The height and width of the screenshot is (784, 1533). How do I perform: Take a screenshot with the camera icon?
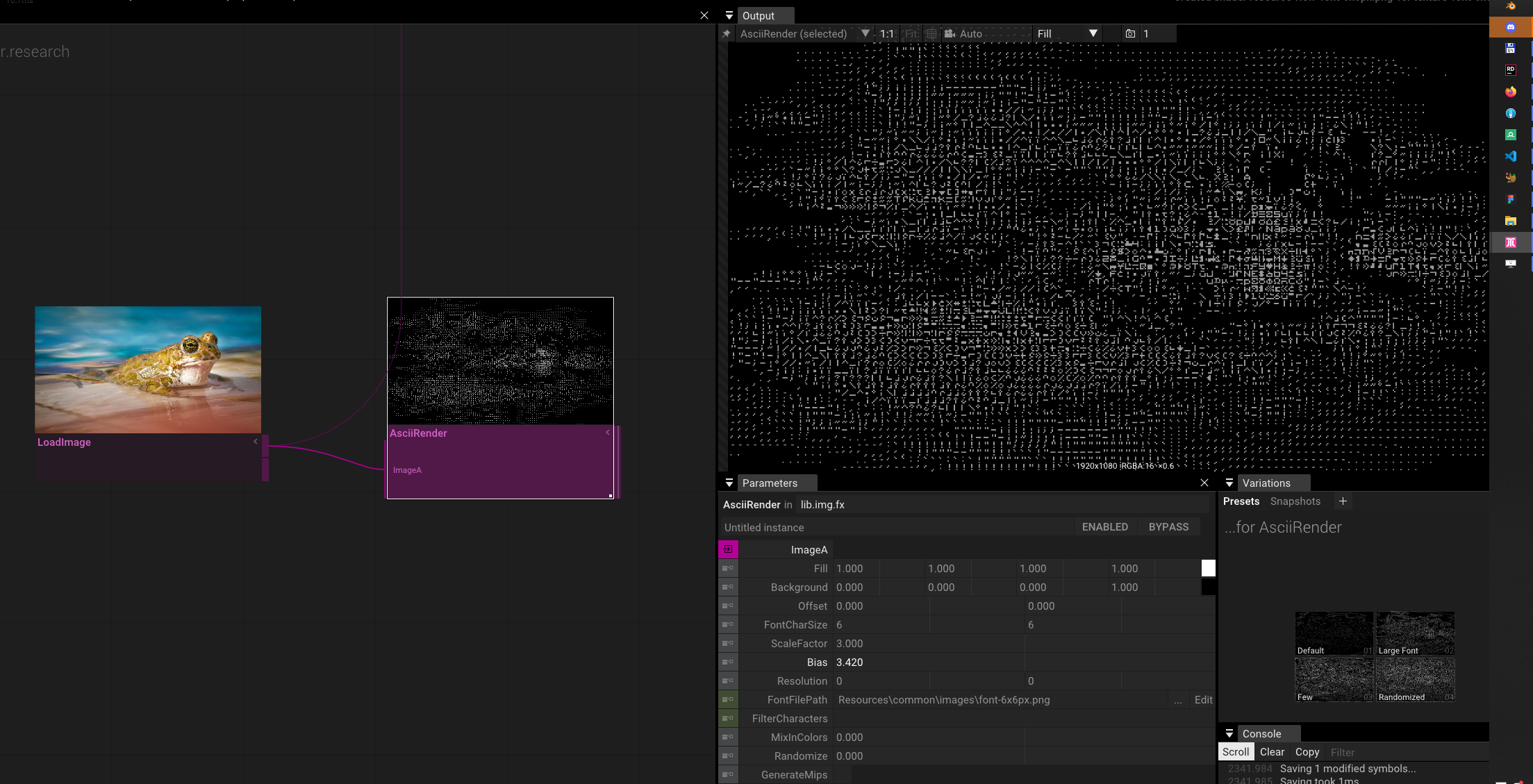point(1130,33)
